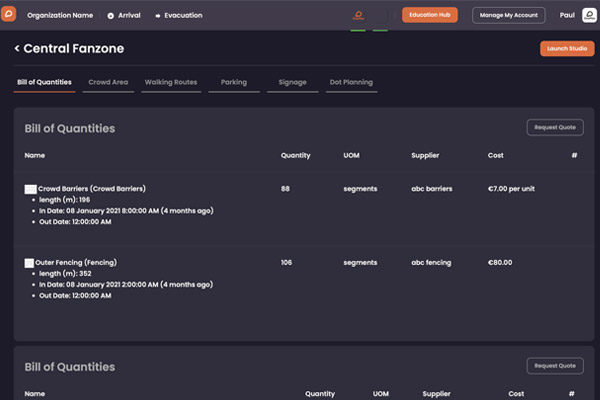Image resolution: width=600 pixels, height=400 pixels.
Task: Click the Arrival location icon
Action: coord(111,16)
